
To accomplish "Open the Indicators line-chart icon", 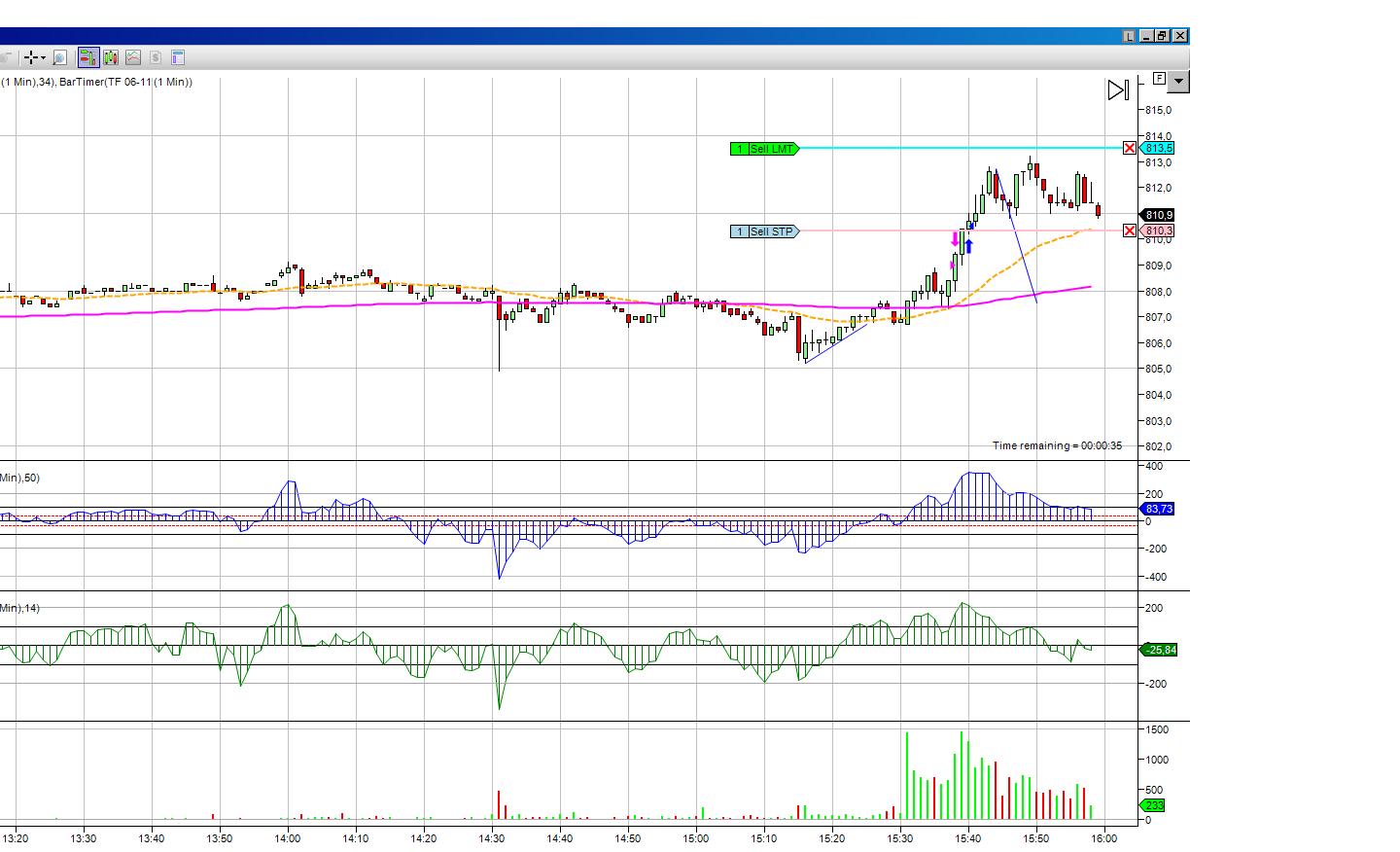I will pos(132,57).
